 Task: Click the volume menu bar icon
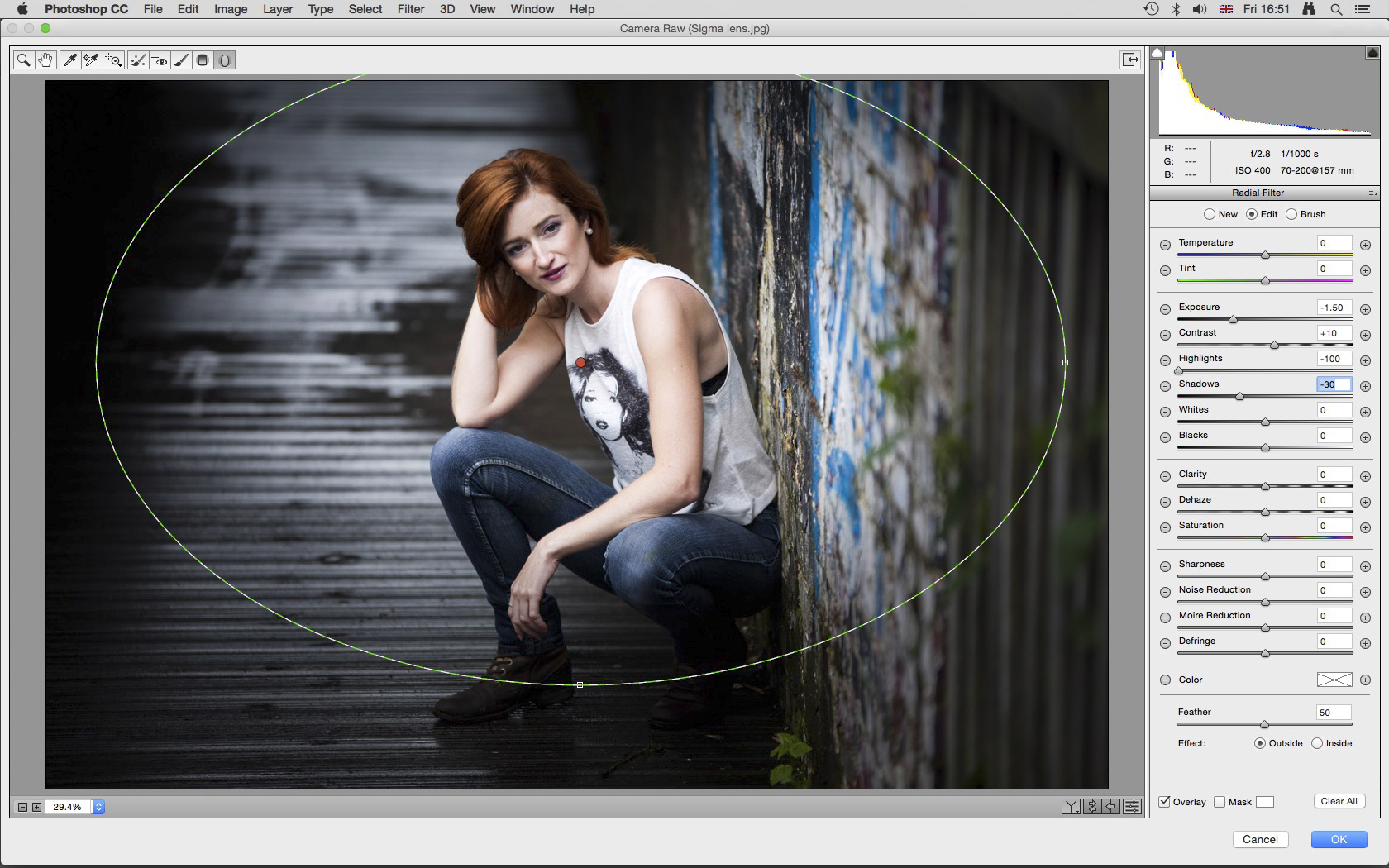[x=1200, y=9]
